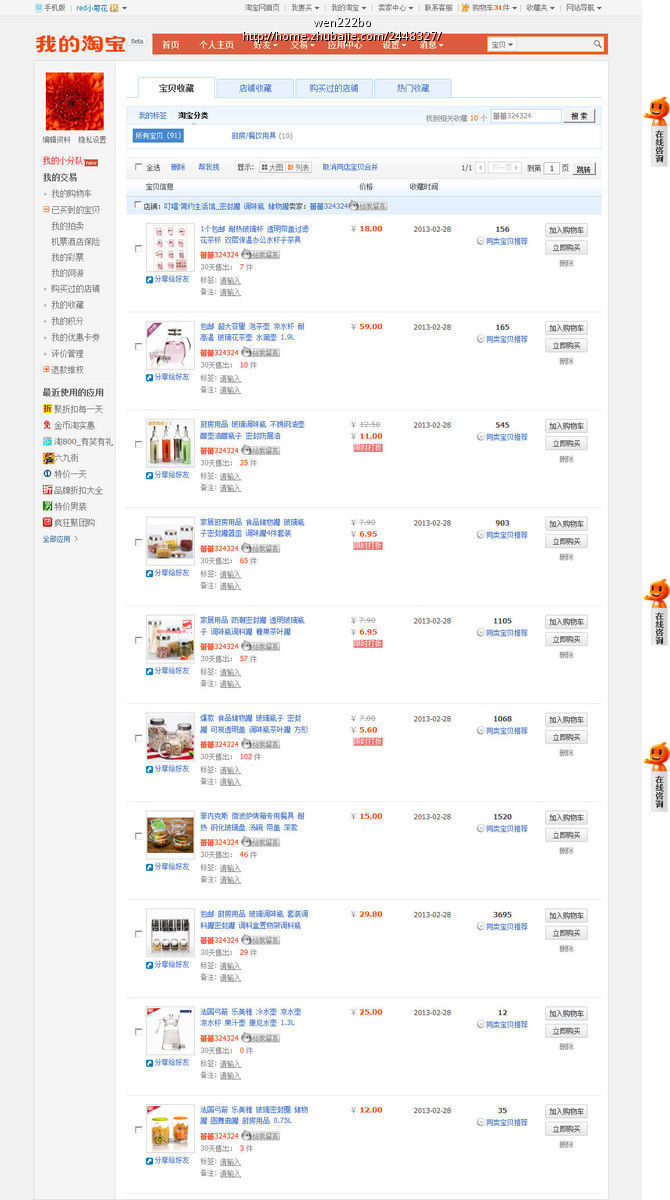Click 加入购物车 for the ¥18.00 item

pos(566,230)
